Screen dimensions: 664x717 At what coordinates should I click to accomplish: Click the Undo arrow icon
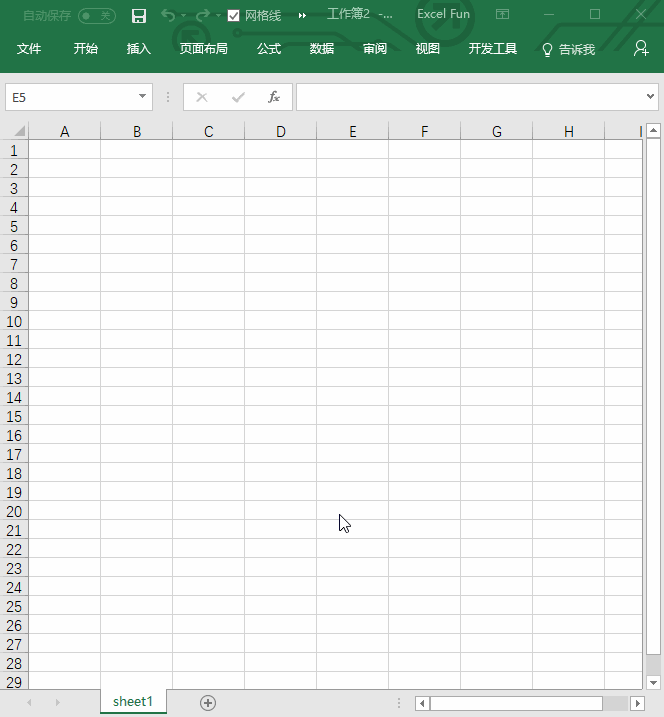168,15
